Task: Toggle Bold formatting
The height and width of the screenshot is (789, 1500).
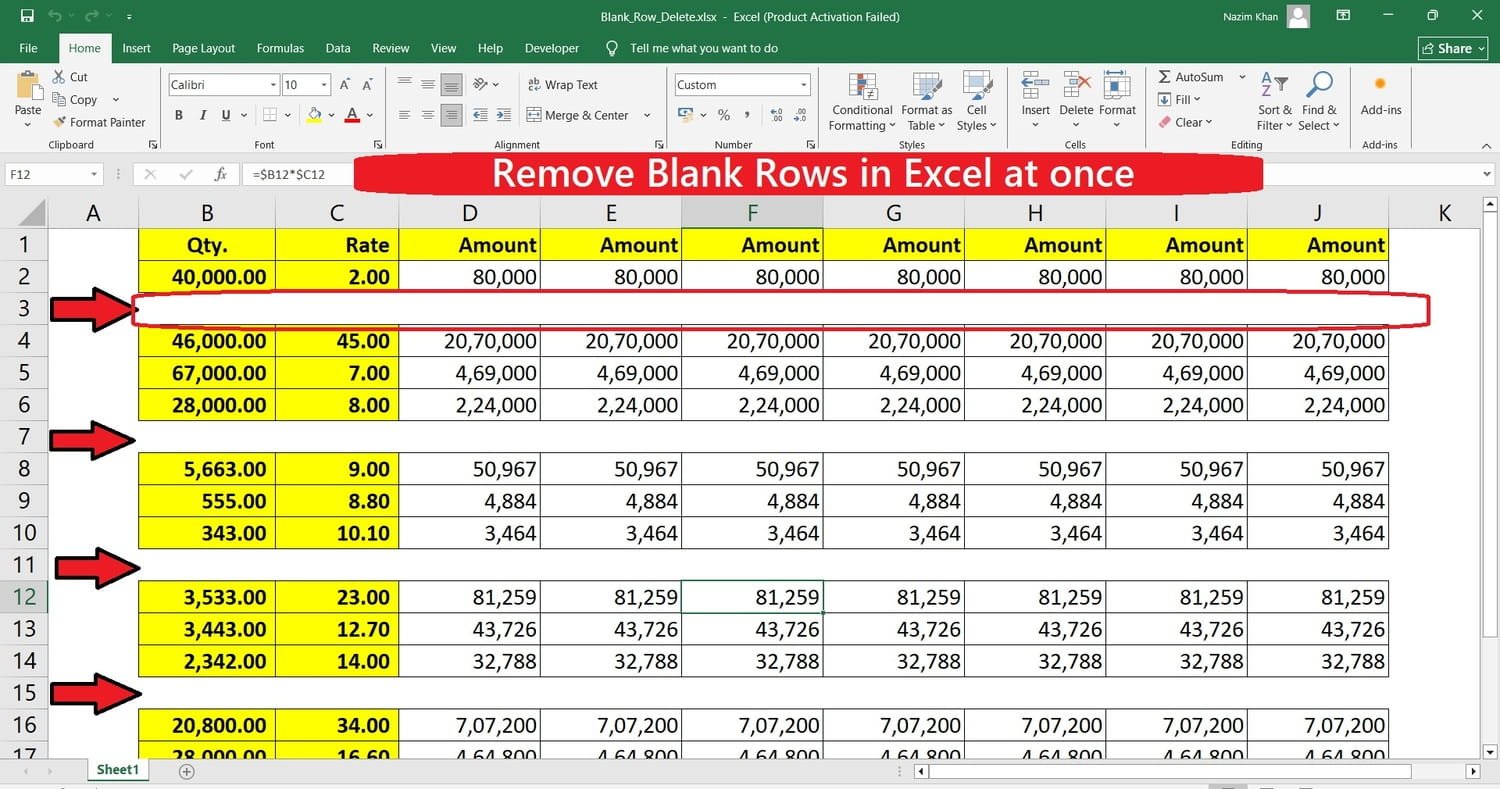Action: coord(179,115)
